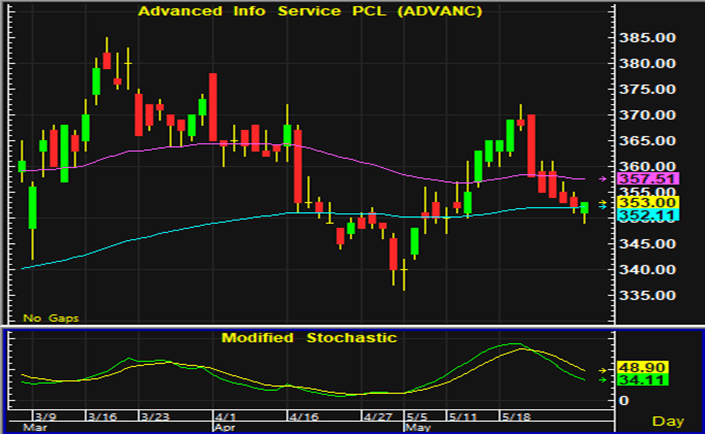Click the 375.00 price axis label
Image resolution: width=705 pixels, height=434 pixels.
pos(647,89)
